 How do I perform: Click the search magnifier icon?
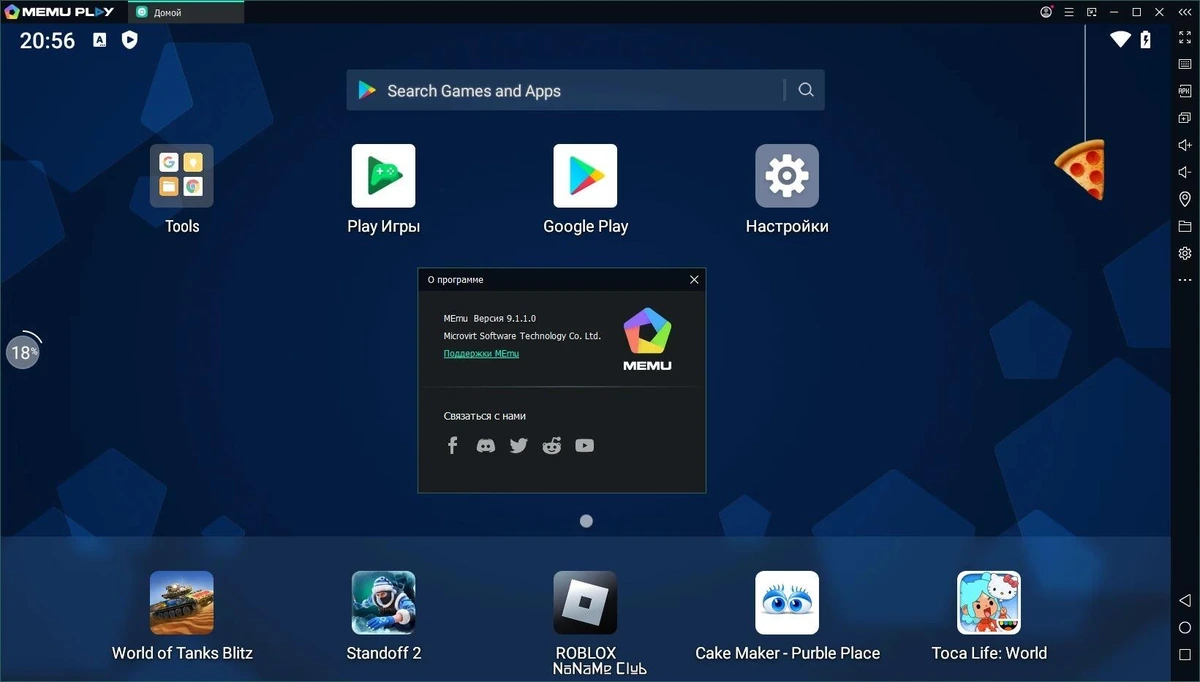click(x=806, y=90)
